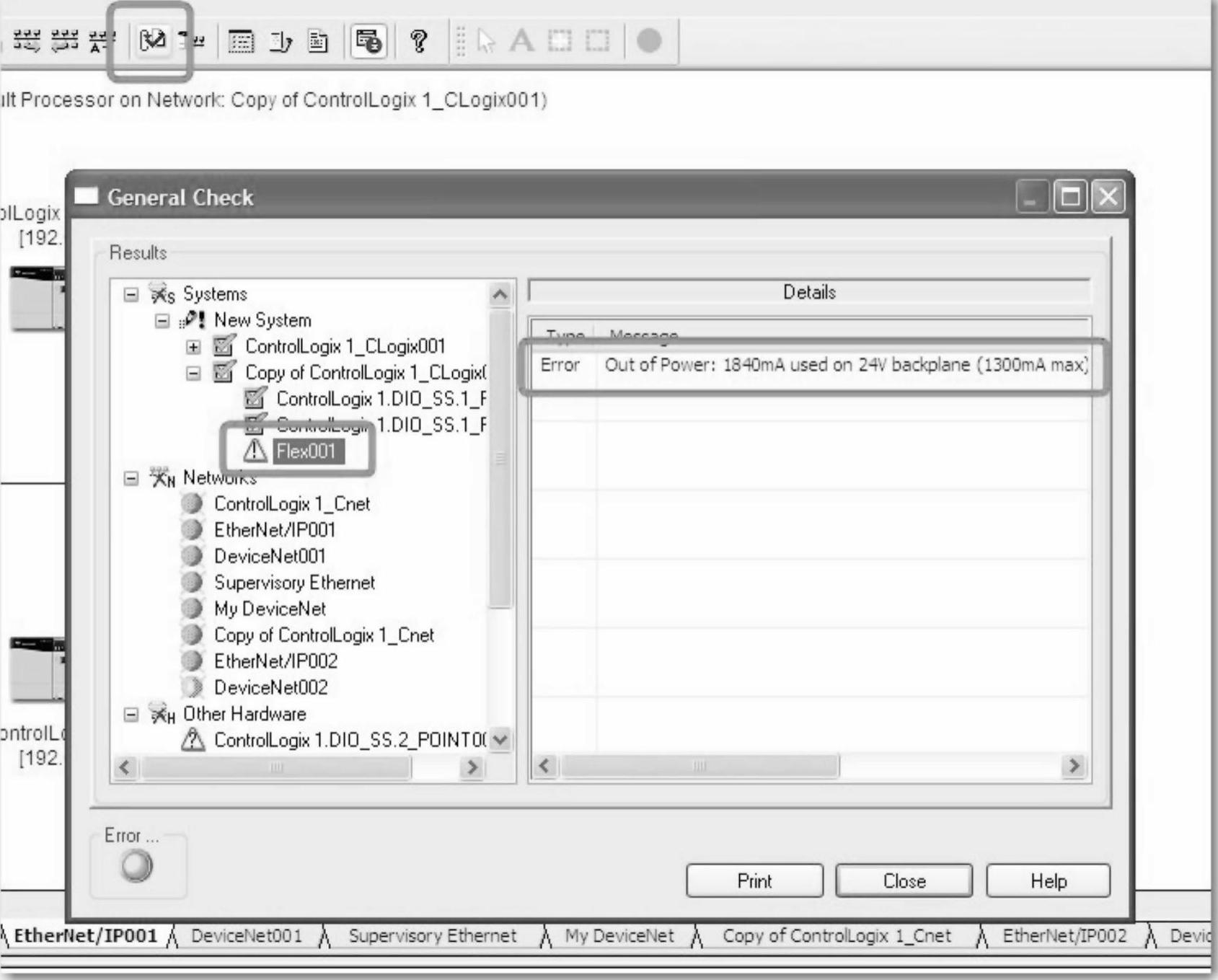The width and height of the screenshot is (1218, 980).
Task: Click the tree's scroll right arrow
Action: coord(472,767)
